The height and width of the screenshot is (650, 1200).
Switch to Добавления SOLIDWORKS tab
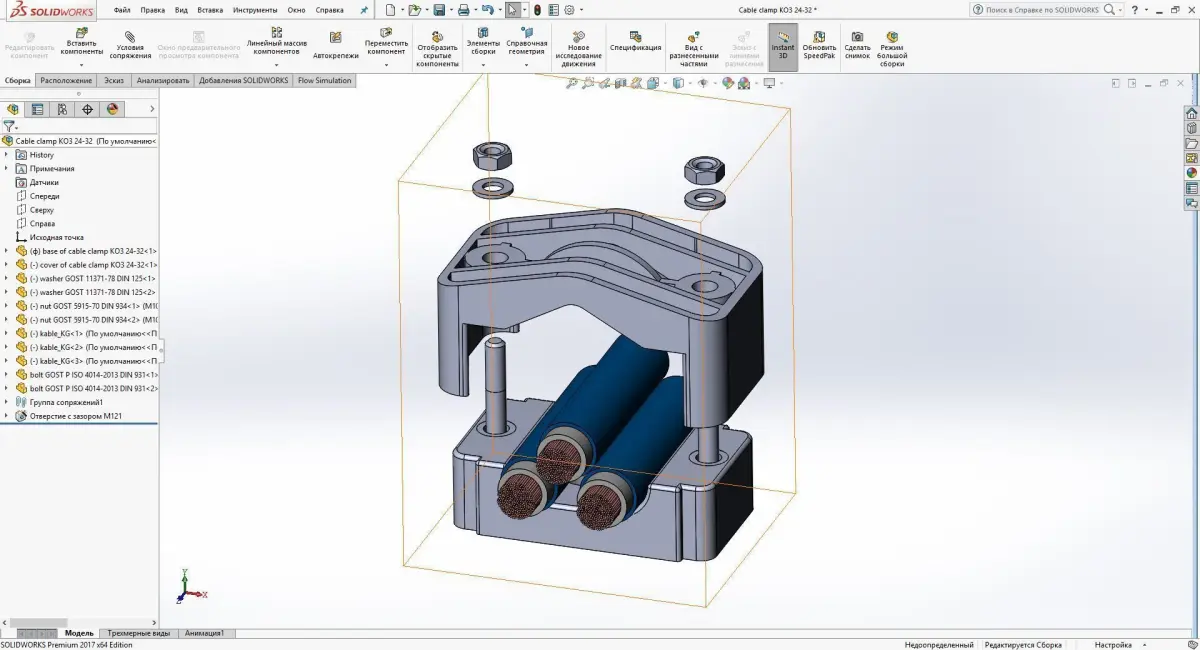click(x=245, y=81)
